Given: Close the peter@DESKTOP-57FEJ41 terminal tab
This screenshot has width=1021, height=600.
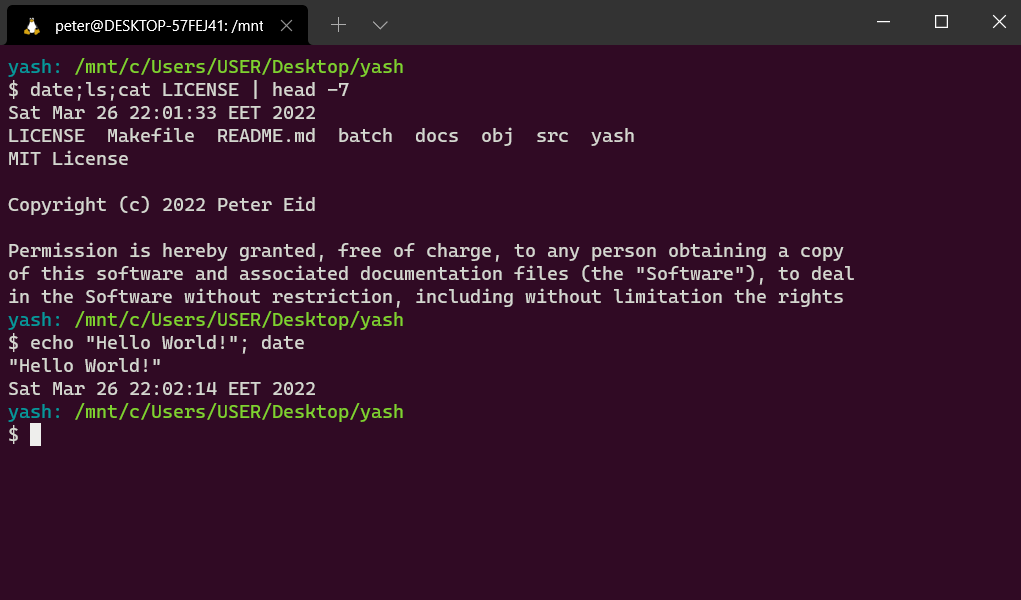Looking at the screenshot, I should pyautogui.click(x=287, y=26).
